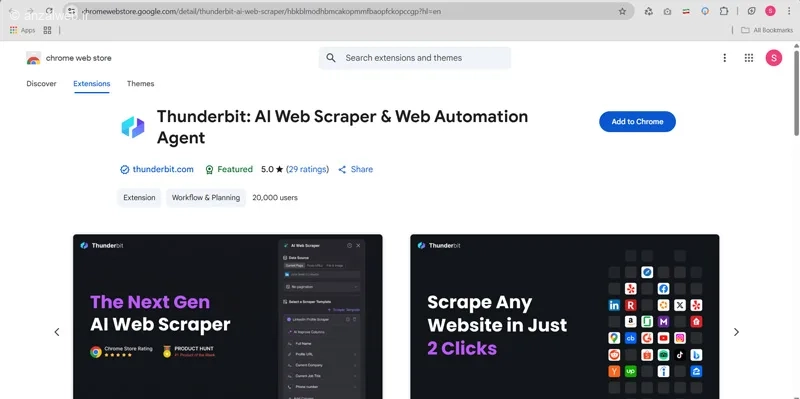Viewport: 800px width, 399px height.
Task: Open the Google apps grid icon
Action: click(748, 58)
